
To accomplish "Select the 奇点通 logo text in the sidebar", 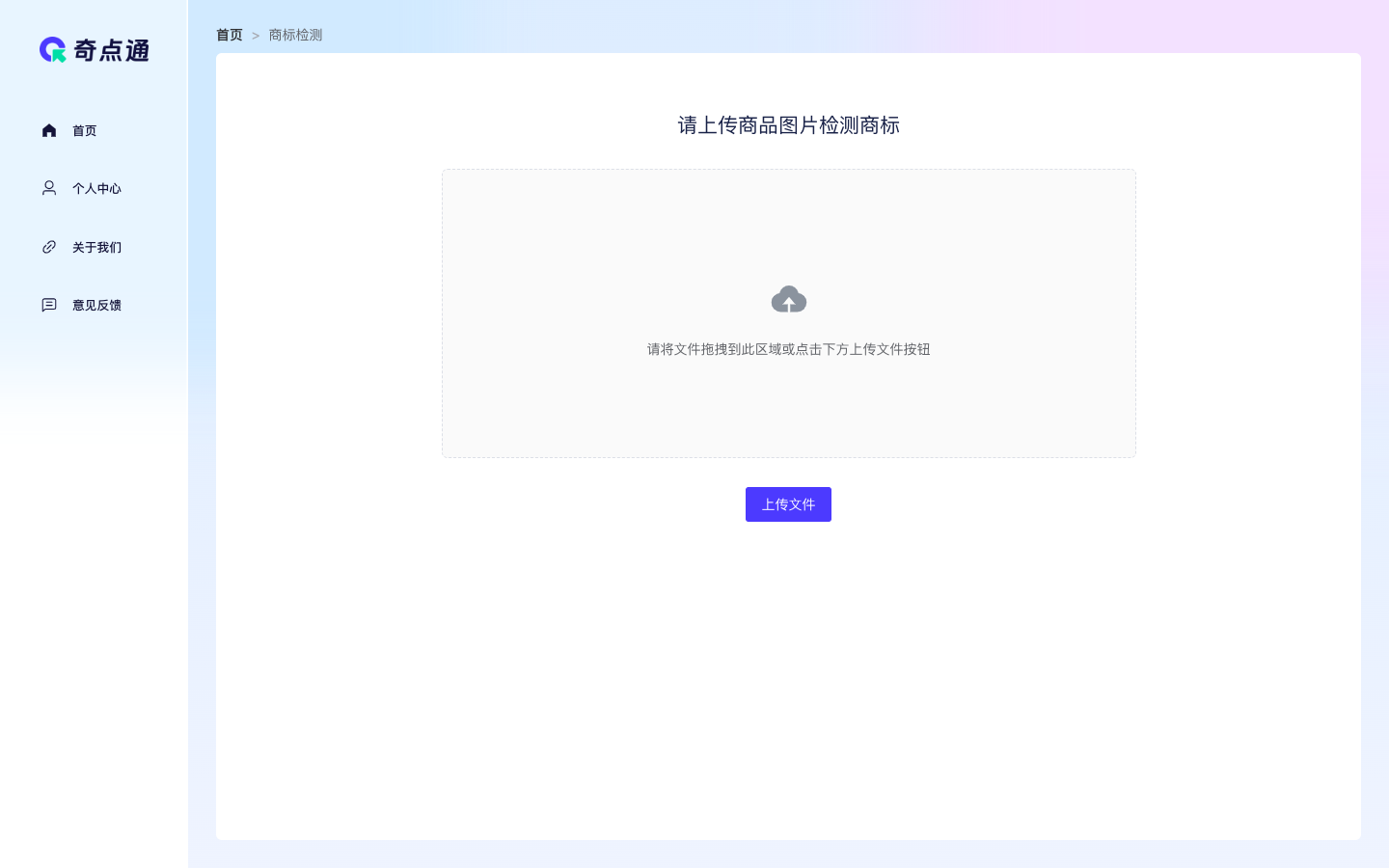I will pyautogui.click(x=110, y=49).
